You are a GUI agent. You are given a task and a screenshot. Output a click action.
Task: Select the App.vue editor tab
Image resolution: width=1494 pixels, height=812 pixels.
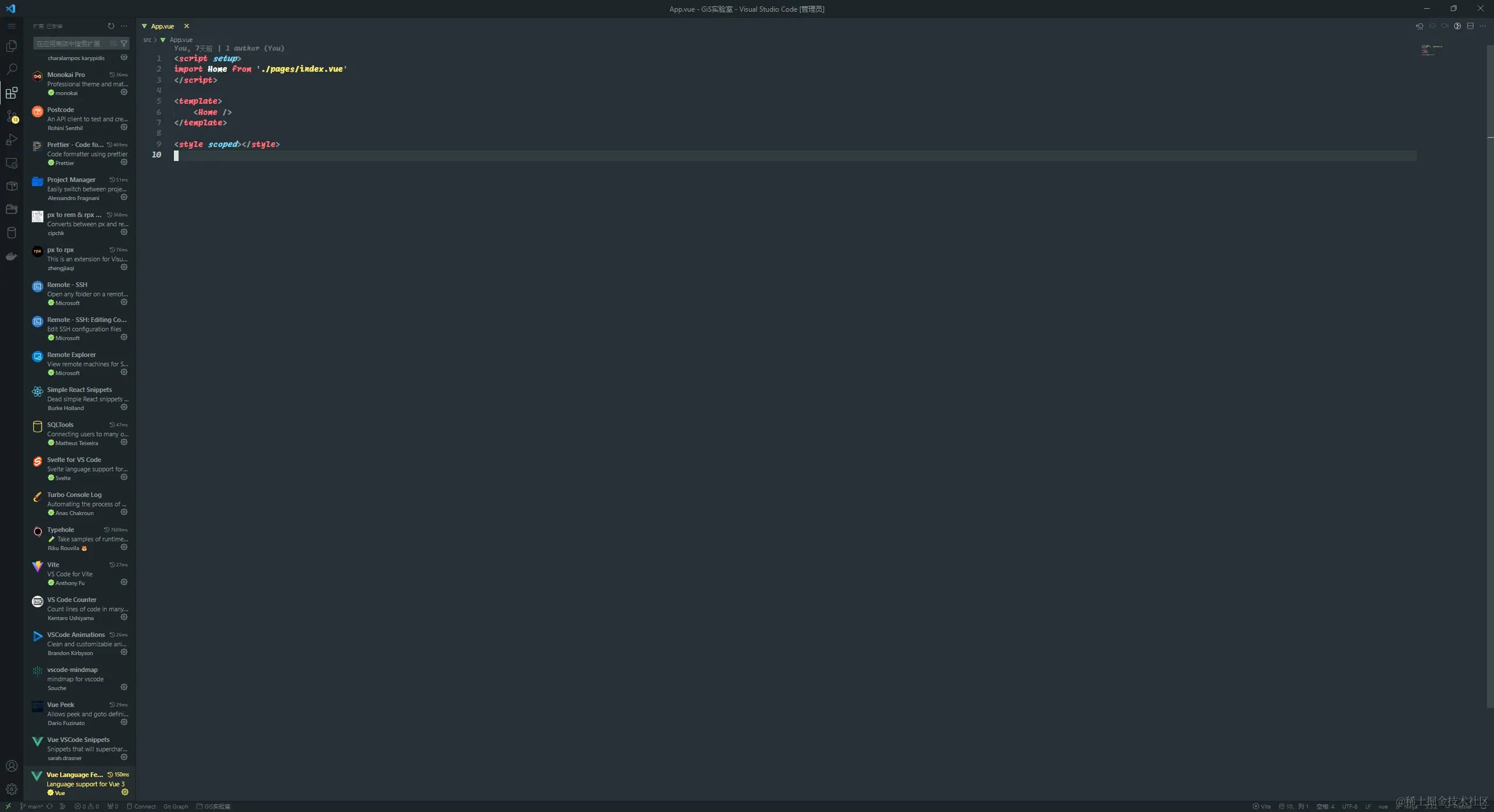[x=163, y=26]
